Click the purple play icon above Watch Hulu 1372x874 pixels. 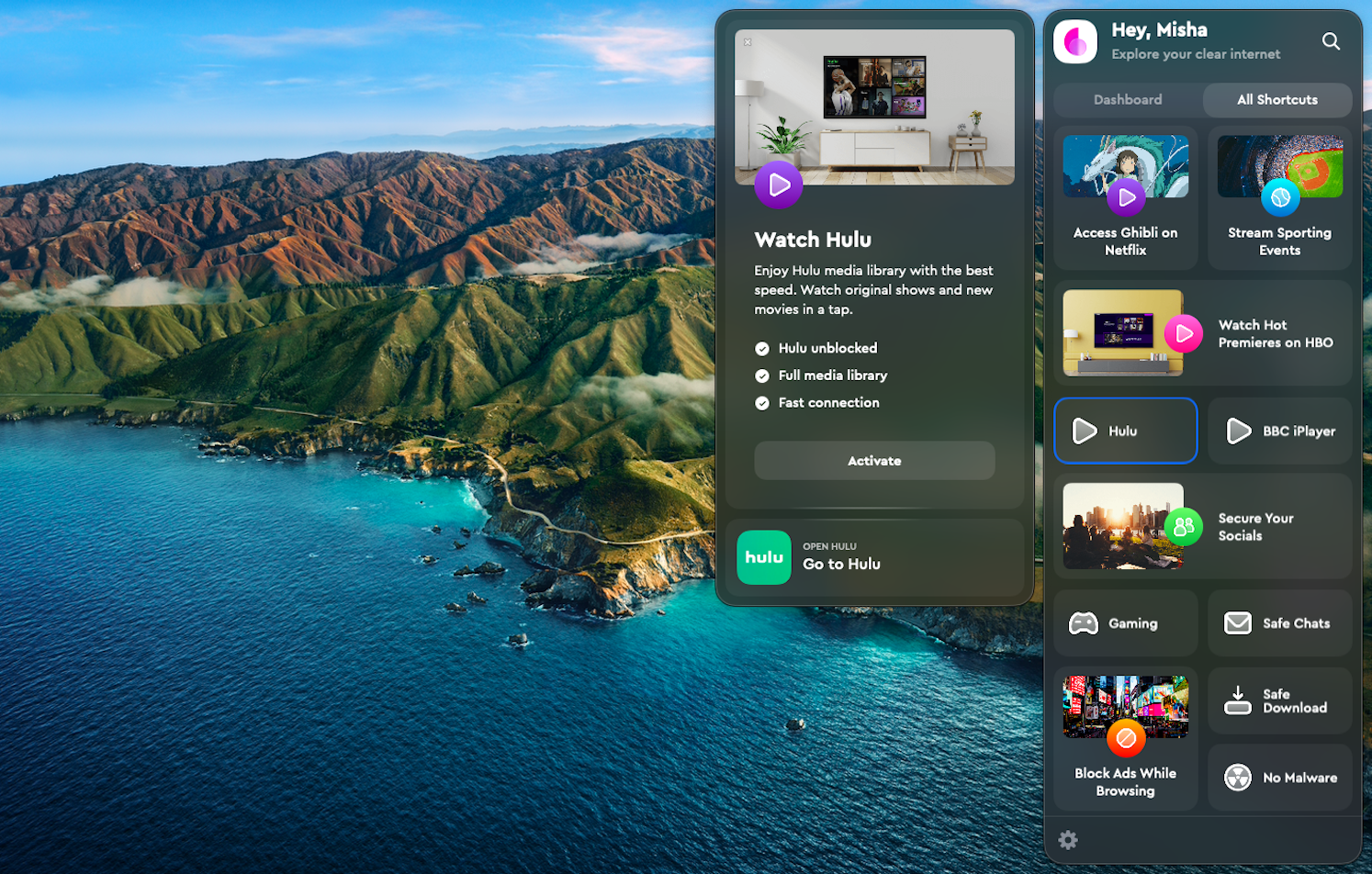778,185
